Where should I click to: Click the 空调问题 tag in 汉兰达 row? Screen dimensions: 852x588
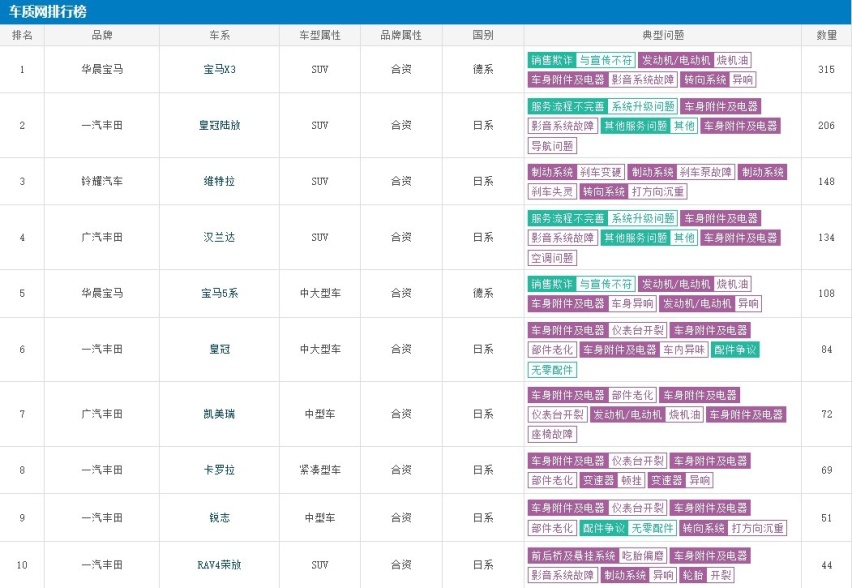click(x=552, y=258)
